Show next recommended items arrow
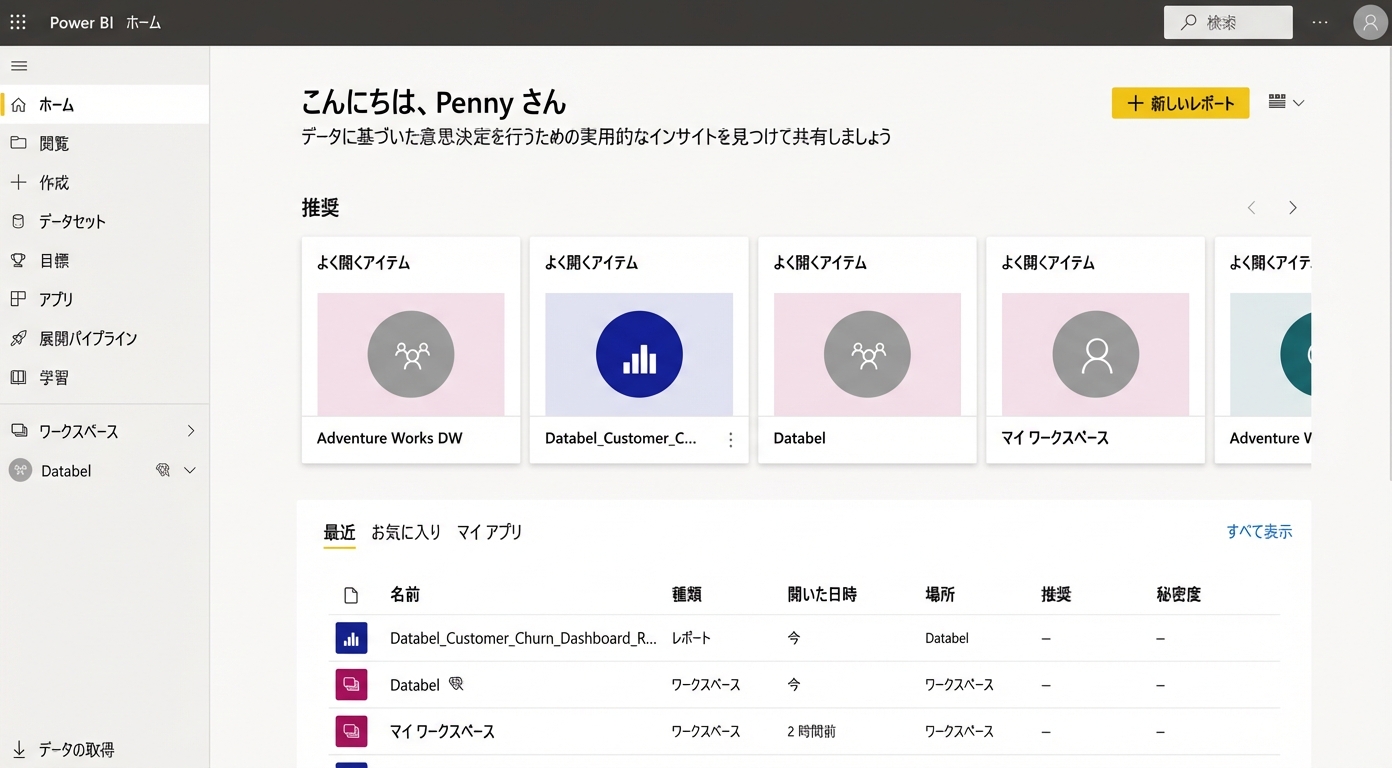Image resolution: width=1392 pixels, height=768 pixels. tap(1293, 208)
